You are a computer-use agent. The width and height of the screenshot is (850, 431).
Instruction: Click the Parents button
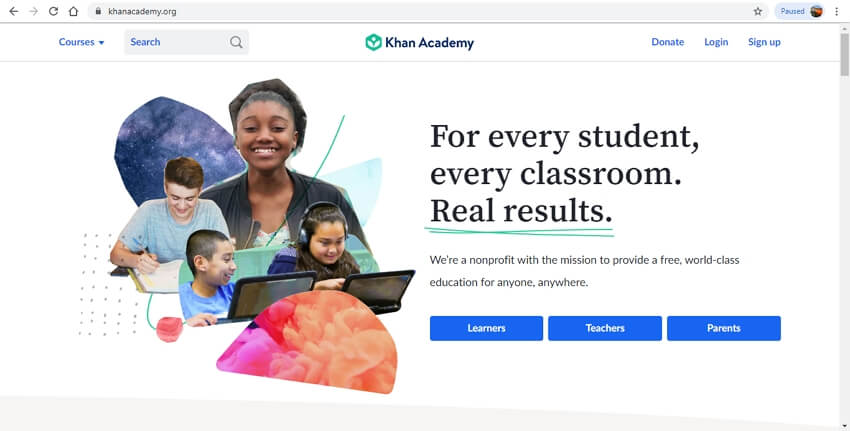(x=724, y=329)
